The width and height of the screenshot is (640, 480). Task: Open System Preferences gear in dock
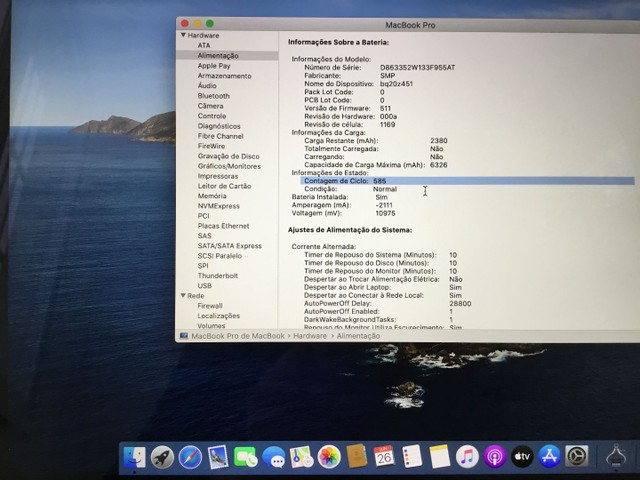[x=577, y=456]
